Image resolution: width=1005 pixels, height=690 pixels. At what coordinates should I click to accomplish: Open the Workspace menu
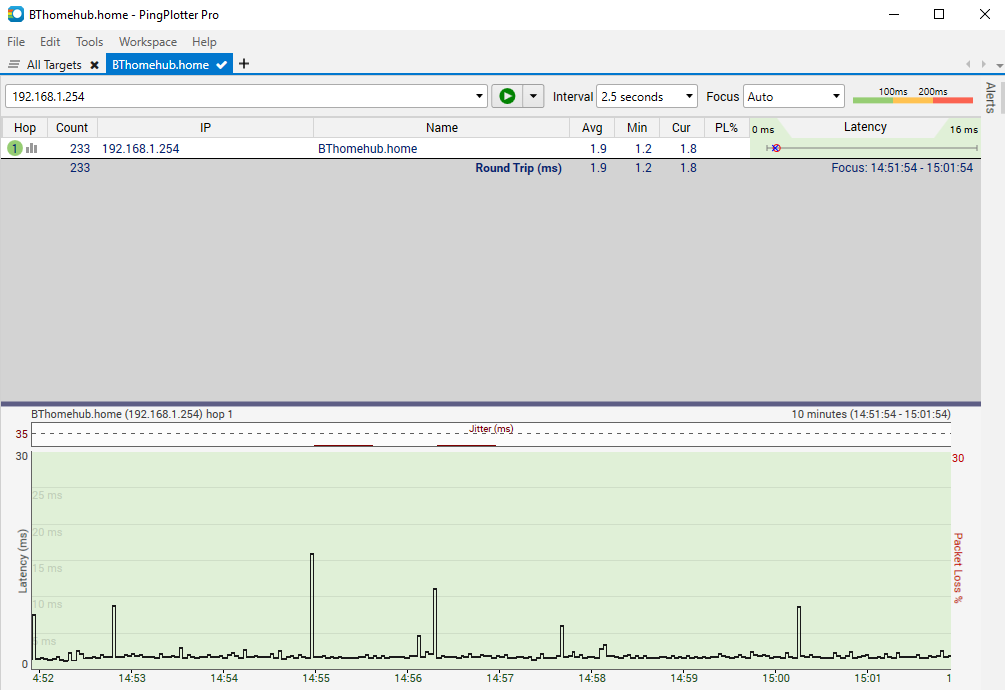click(x=147, y=42)
